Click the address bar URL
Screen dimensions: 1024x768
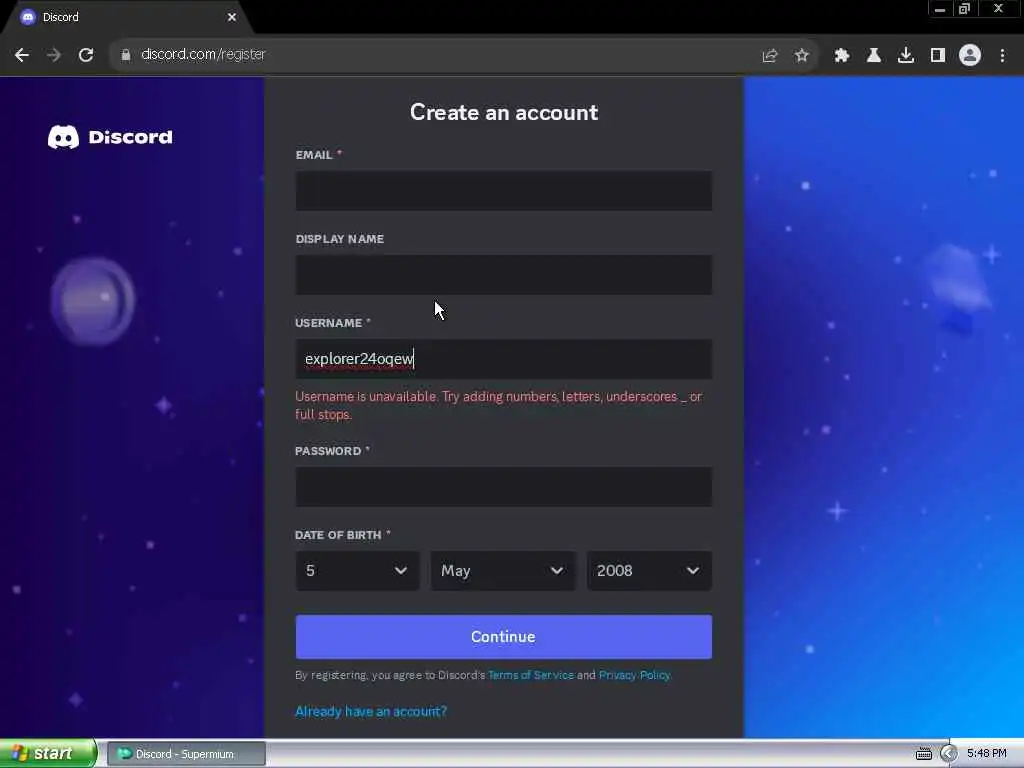click(x=203, y=54)
